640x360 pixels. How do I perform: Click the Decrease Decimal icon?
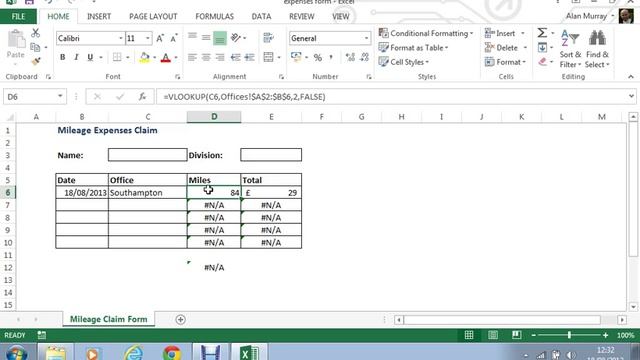point(364,57)
